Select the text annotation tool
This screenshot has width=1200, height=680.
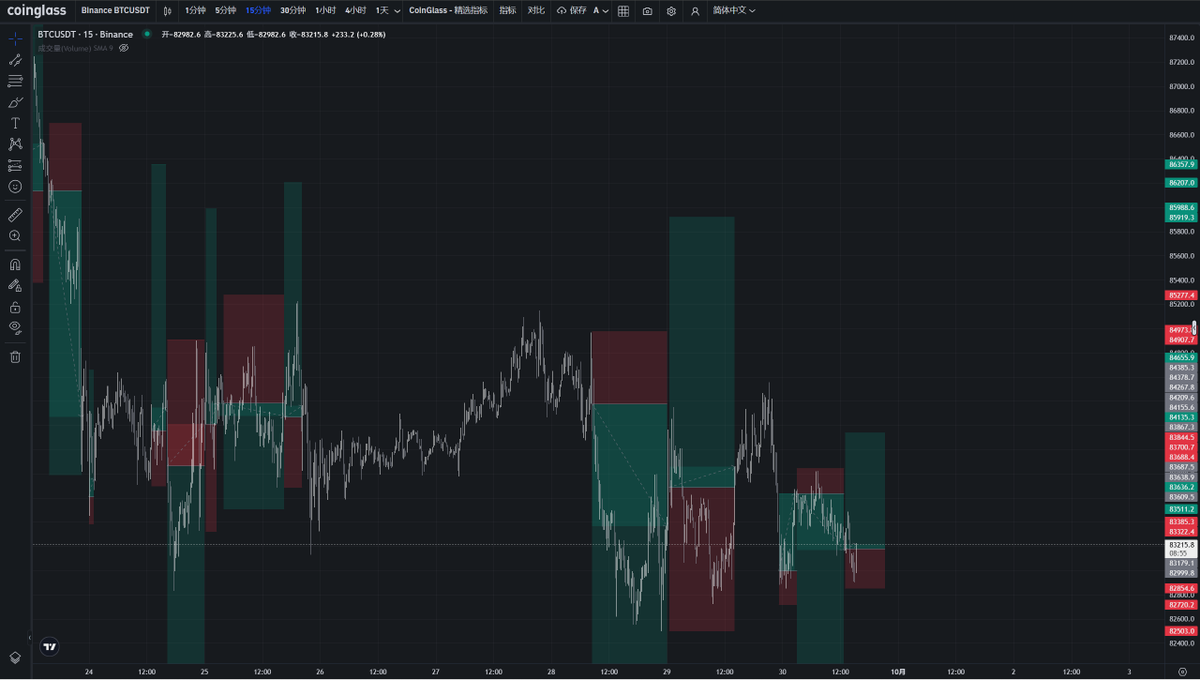15,123
